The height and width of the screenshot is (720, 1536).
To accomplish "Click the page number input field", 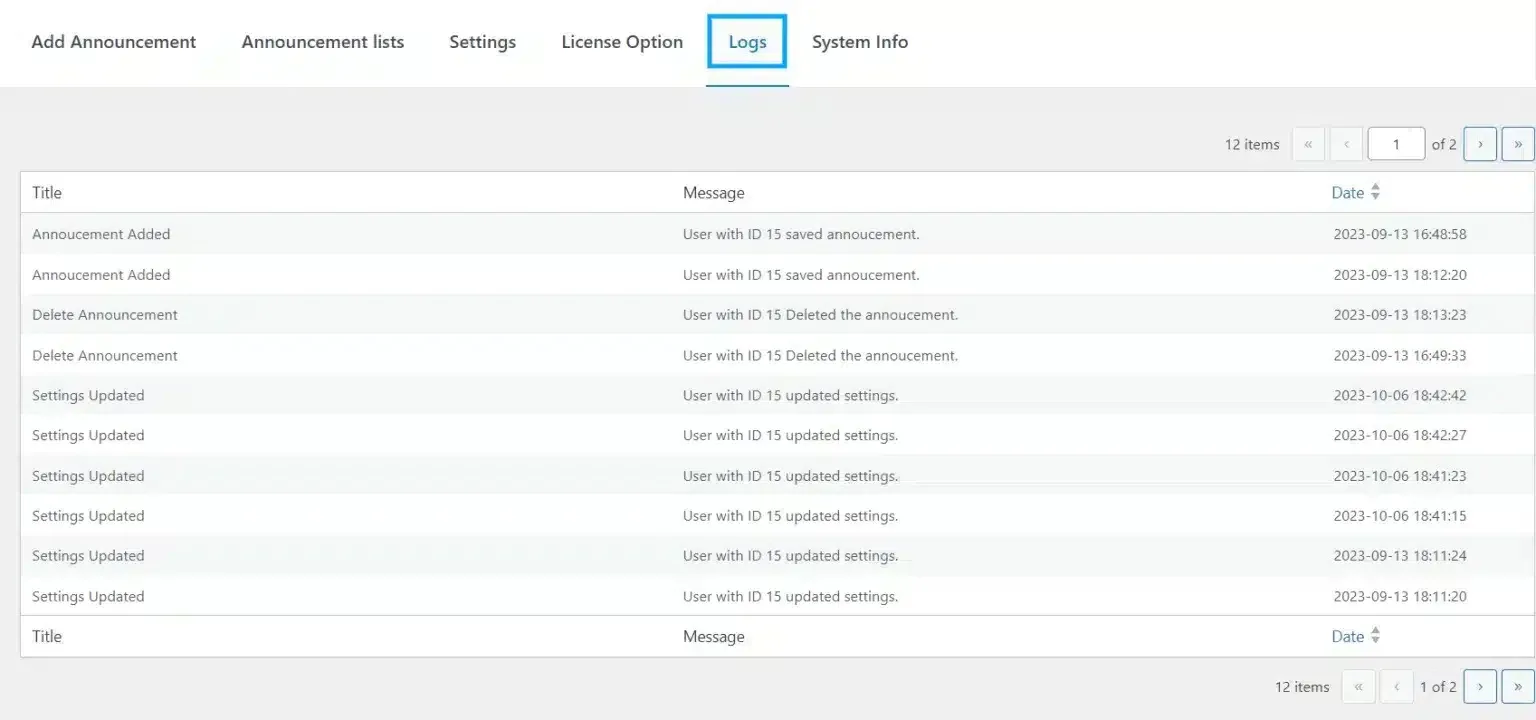I will click(x=1396, y=143).
